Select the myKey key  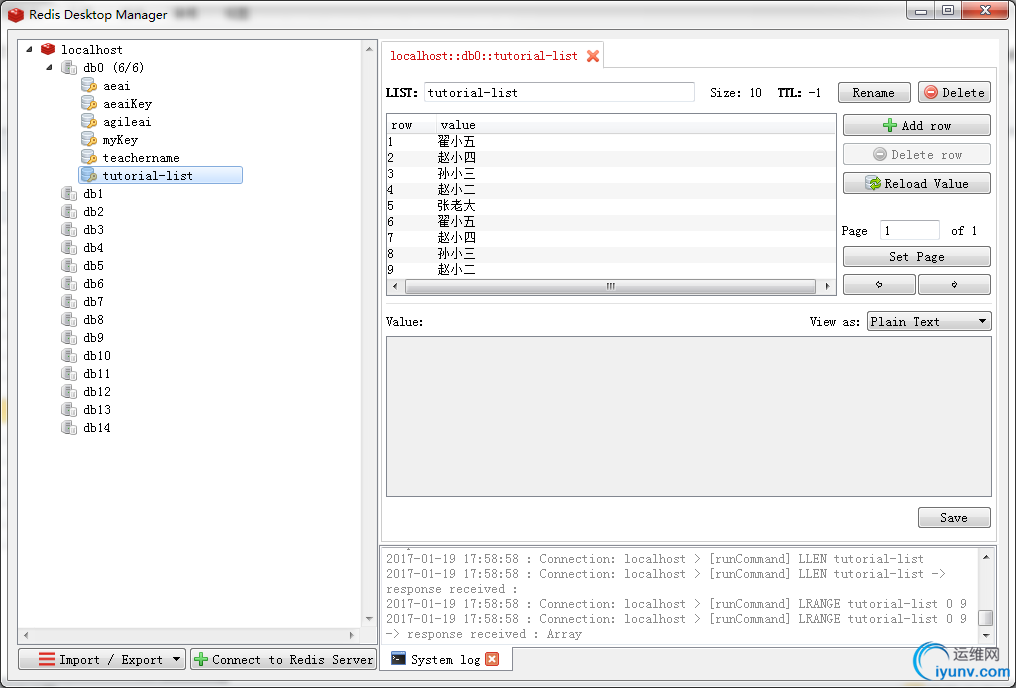(120, 140)
